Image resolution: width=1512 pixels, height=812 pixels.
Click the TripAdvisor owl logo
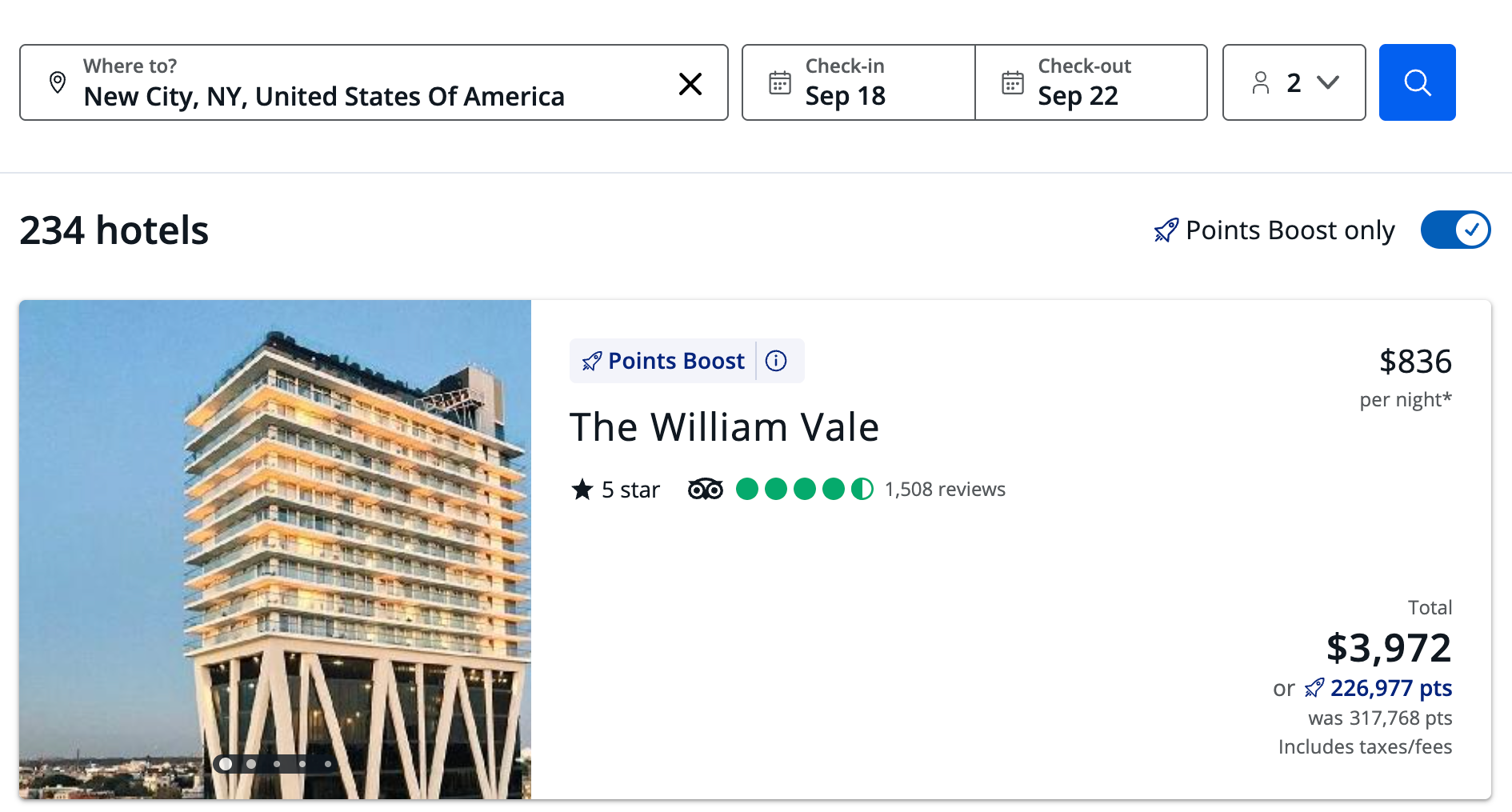pos(706,489)
